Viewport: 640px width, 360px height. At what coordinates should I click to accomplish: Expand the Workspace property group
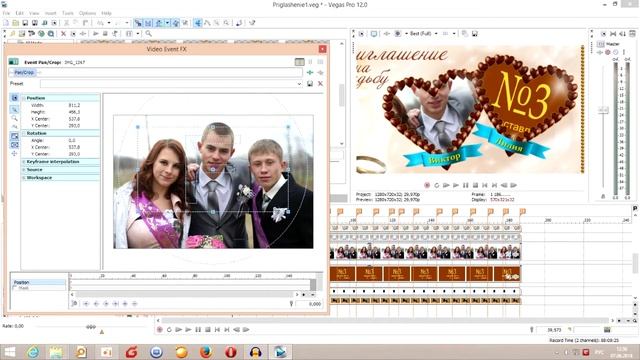(x=24, y=178)
